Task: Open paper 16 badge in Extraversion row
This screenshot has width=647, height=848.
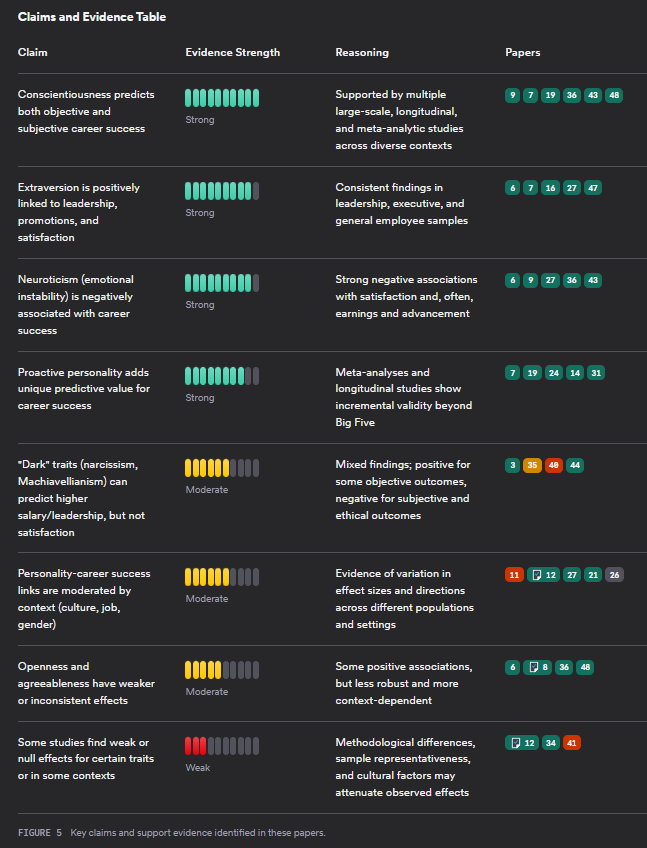Action: click(x=550, y=188)
